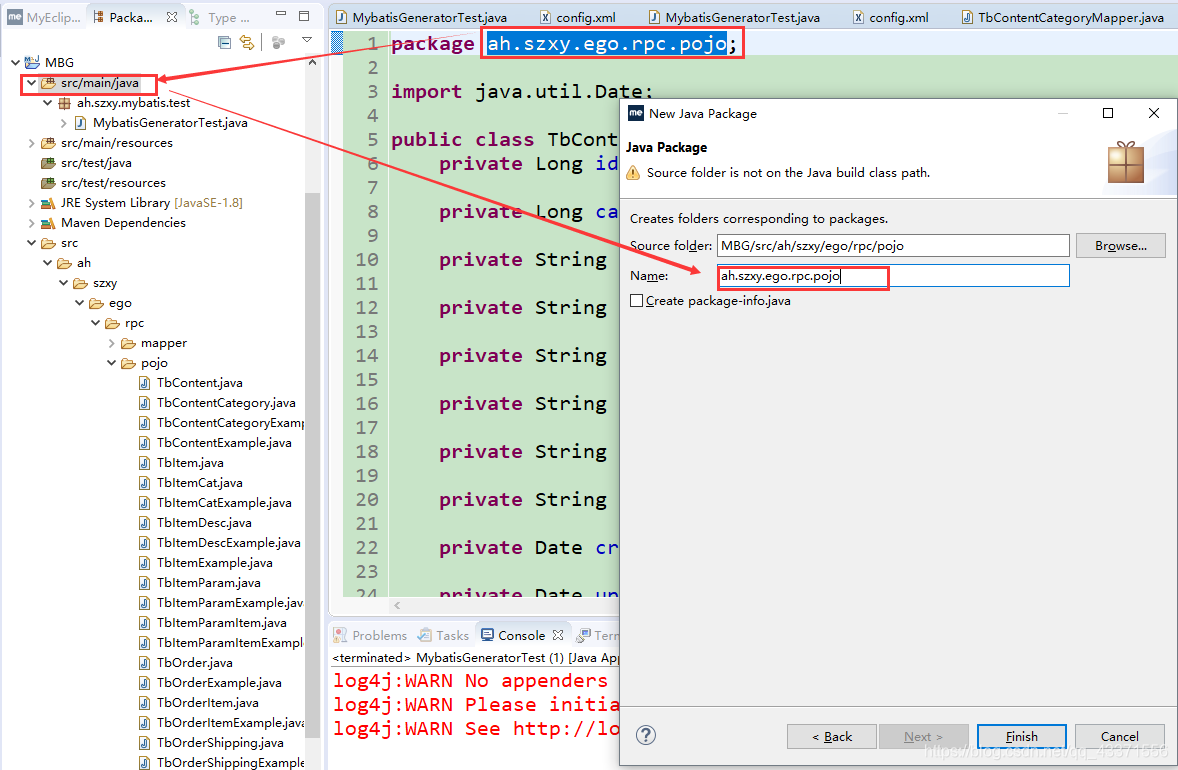Maximize the Package Explorer panel

(x=304, y=15)
